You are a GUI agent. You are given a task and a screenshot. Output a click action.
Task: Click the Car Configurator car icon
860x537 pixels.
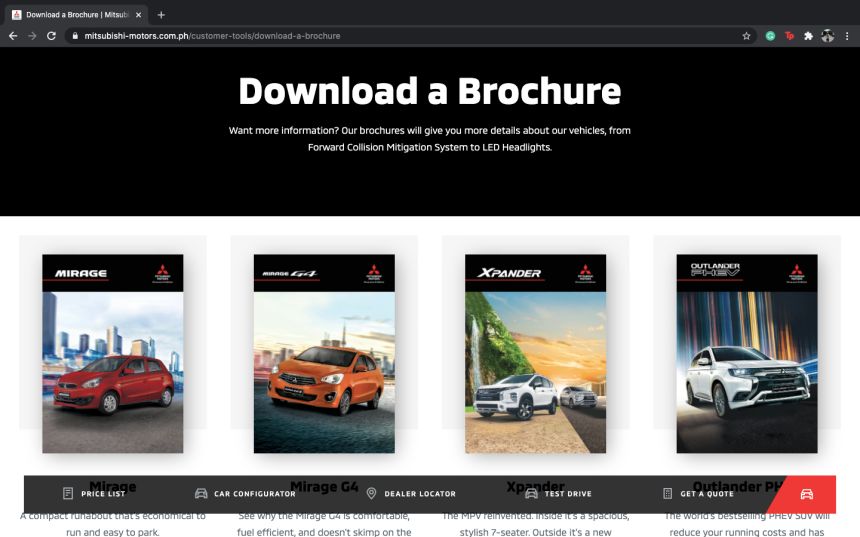(201, 494)
